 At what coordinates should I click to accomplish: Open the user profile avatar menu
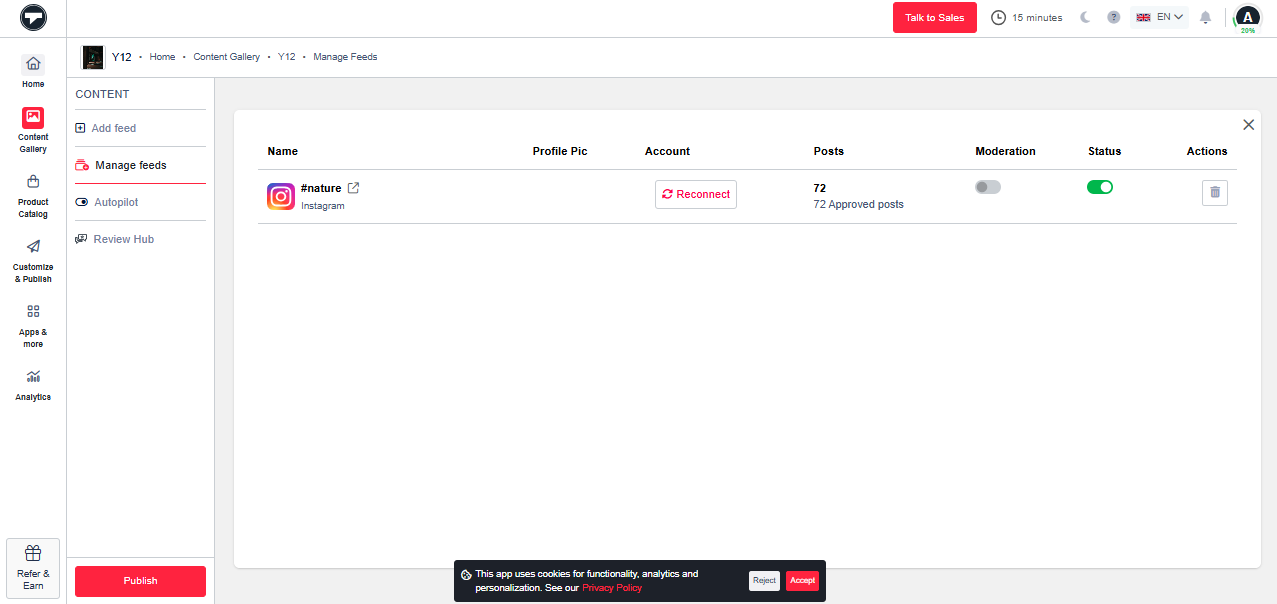[1247, 17]
